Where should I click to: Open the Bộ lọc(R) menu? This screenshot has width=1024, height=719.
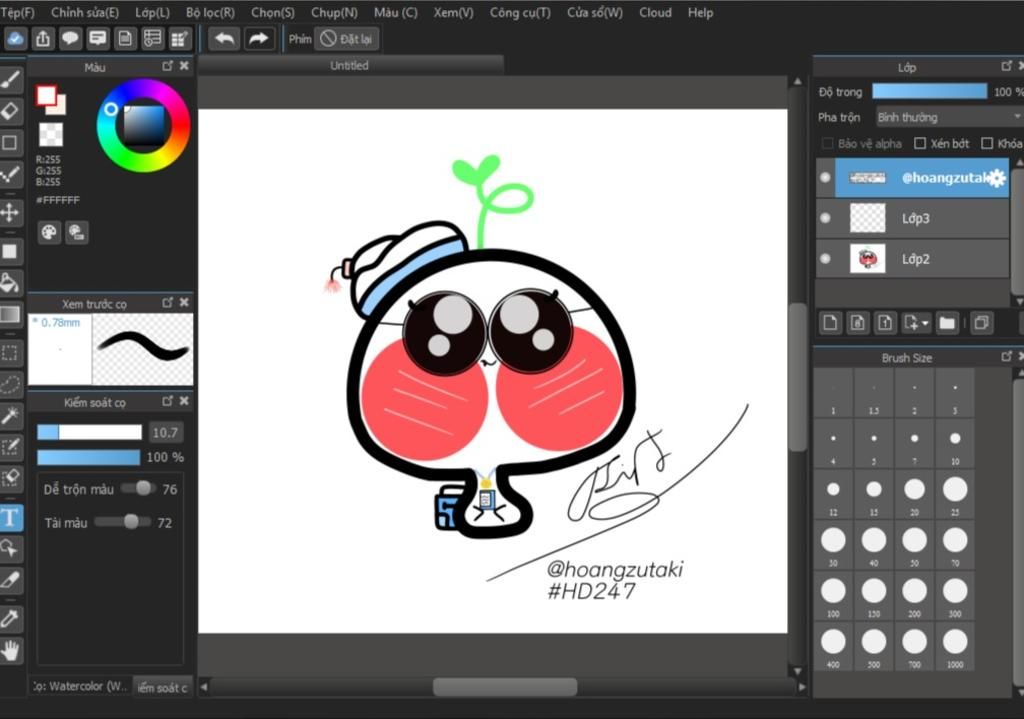click(210, 12)
